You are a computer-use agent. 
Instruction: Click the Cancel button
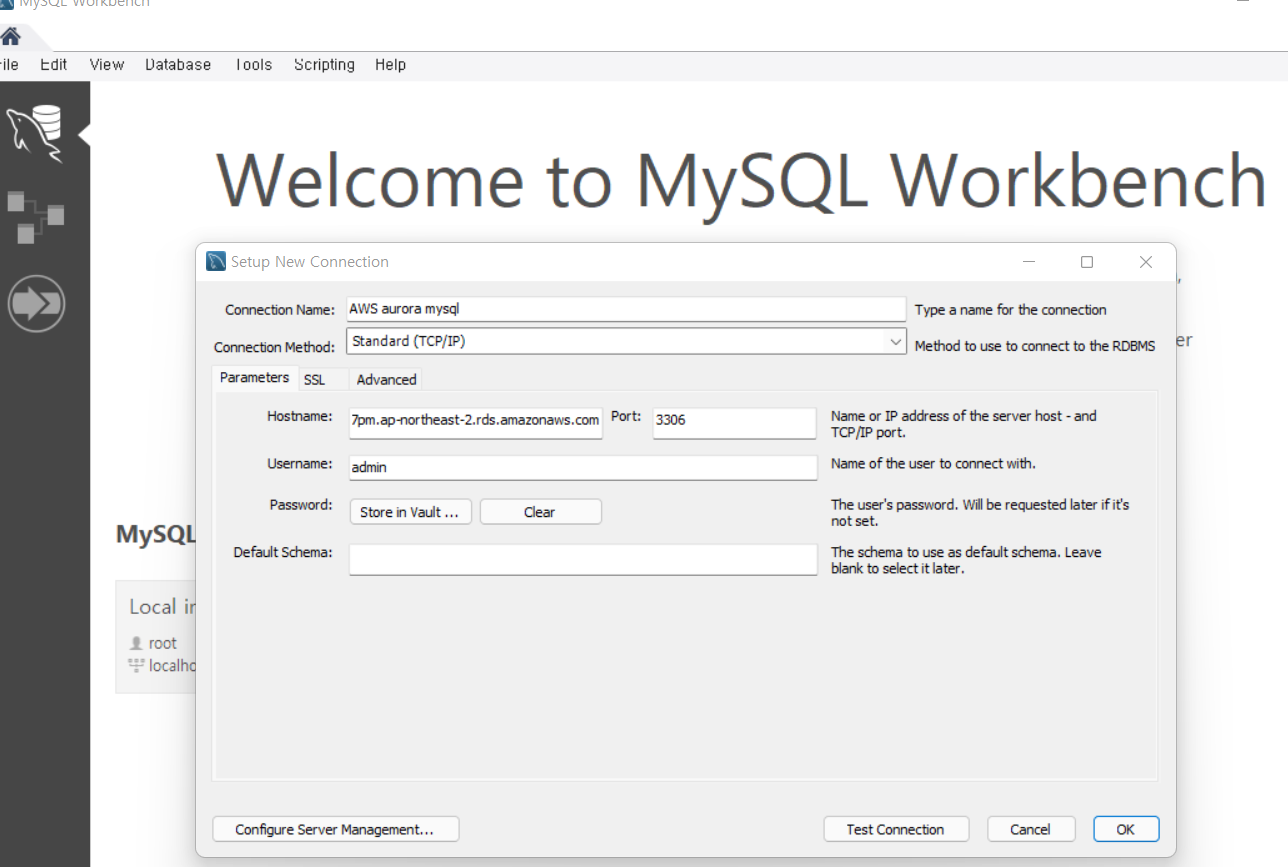point(1030,829)
